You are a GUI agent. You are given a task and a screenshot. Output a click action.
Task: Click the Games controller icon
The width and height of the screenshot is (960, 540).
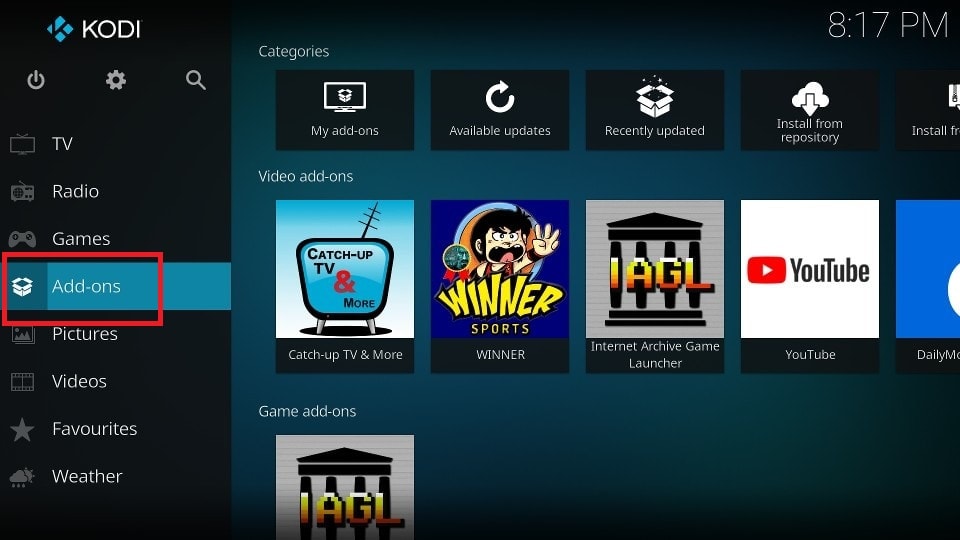coord(23,238)
